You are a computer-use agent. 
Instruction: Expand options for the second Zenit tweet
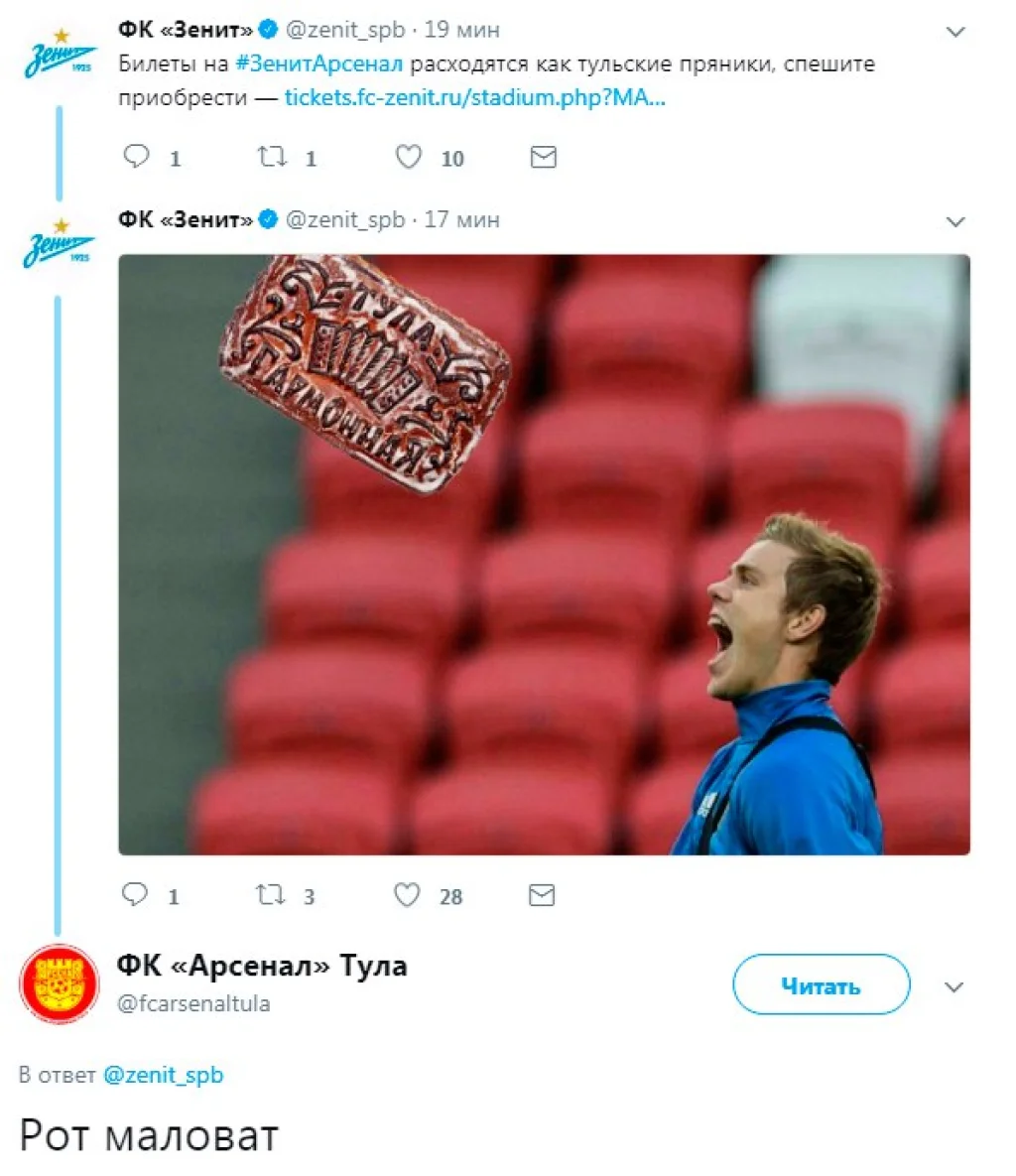(x=955, y=221)
